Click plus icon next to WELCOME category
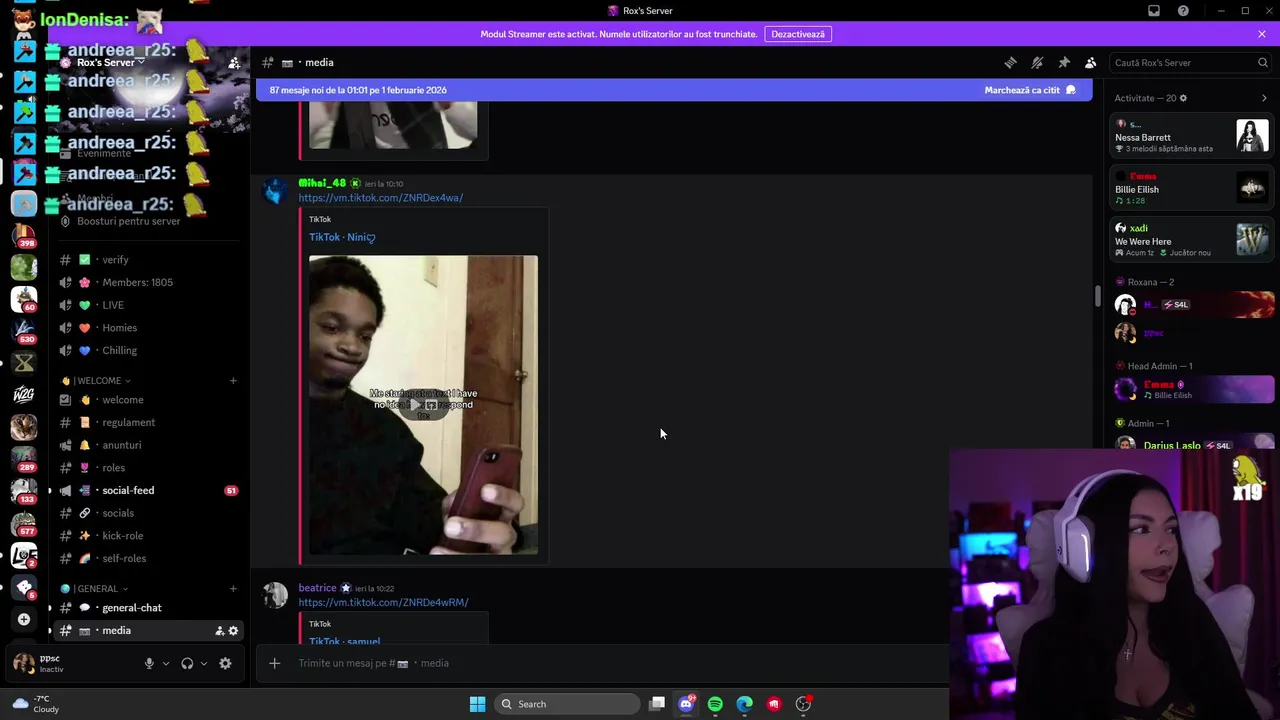The image size is (1280, 720). point(233,381)
